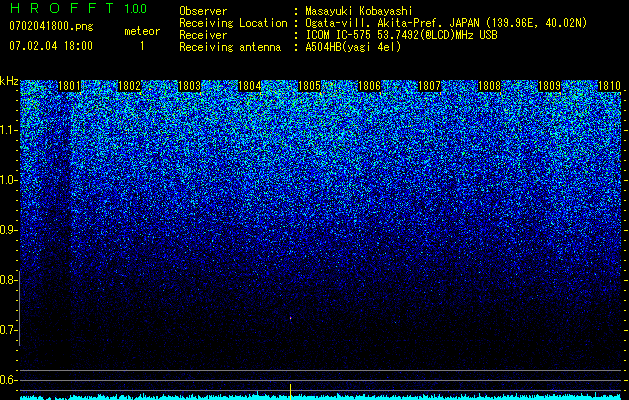Image resolution: width=629 pixels, height=400 pixels.
Task: Click the 1.1 frequency axis label
Action: tap(8, 130)
